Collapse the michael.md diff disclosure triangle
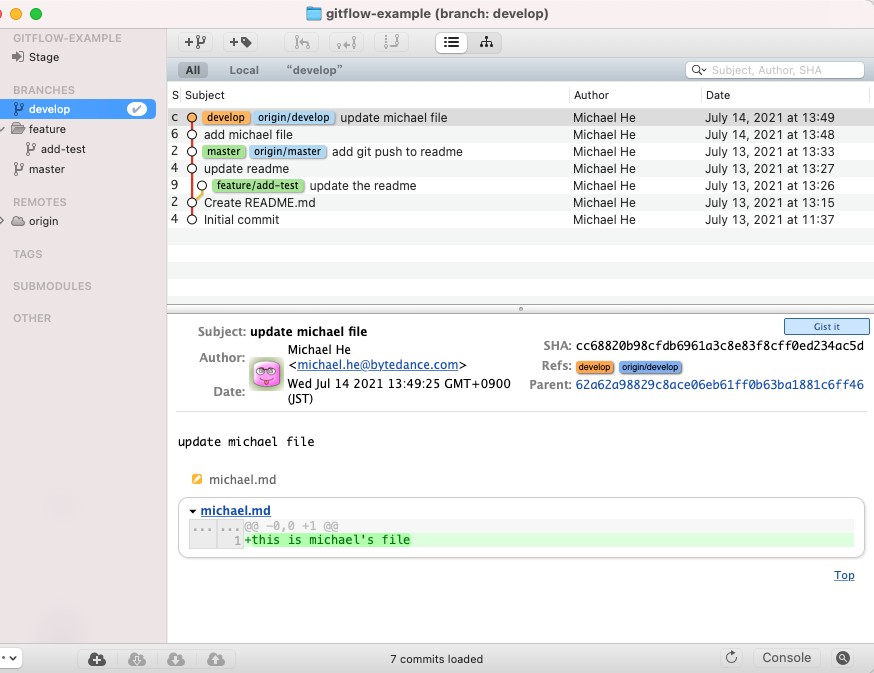This screenshot has height=673, width=874. [192, 511]
